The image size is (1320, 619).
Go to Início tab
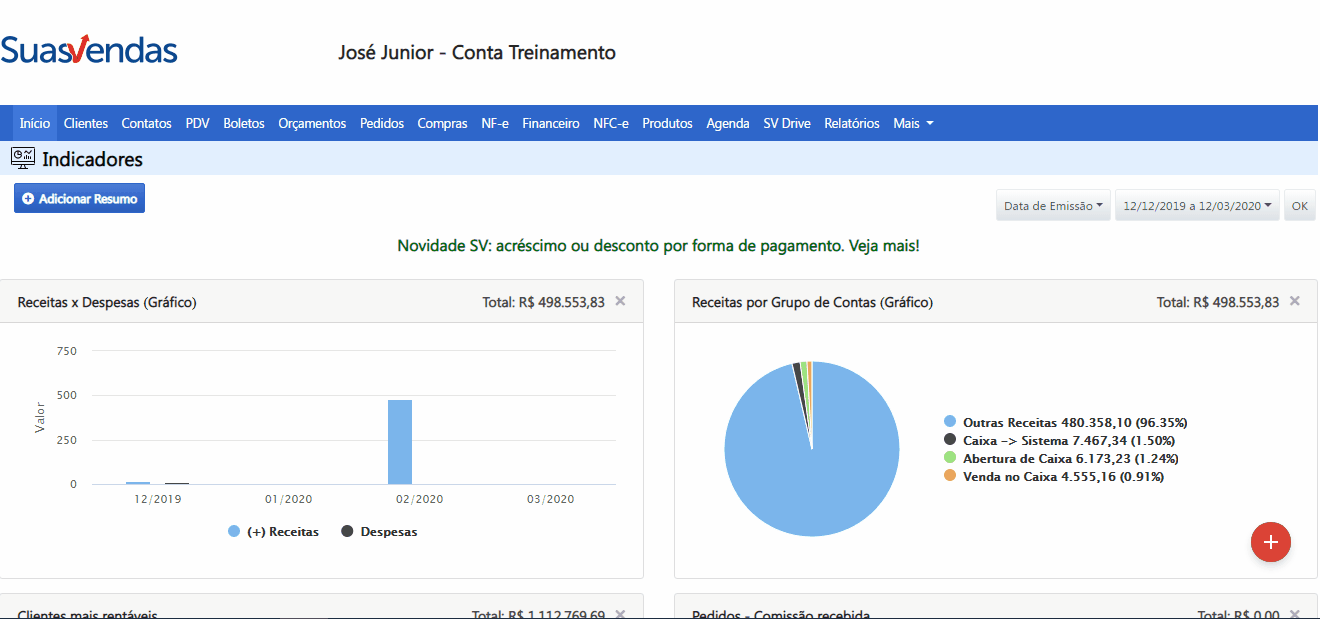pyautogui.click(x=35, y=123)
